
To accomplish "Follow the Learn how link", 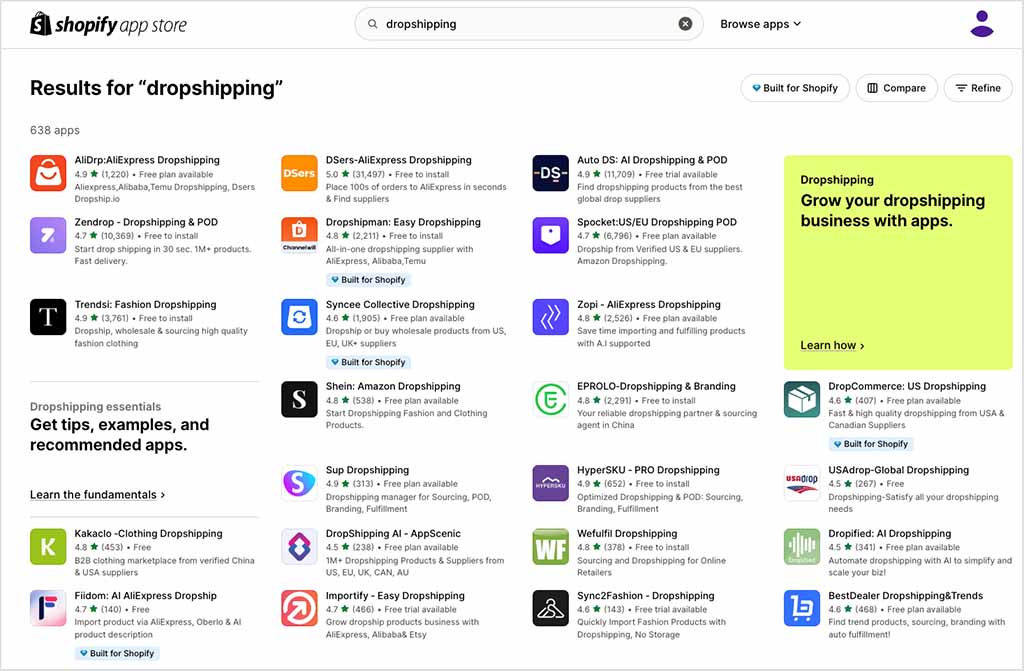I will coord(832,345).
